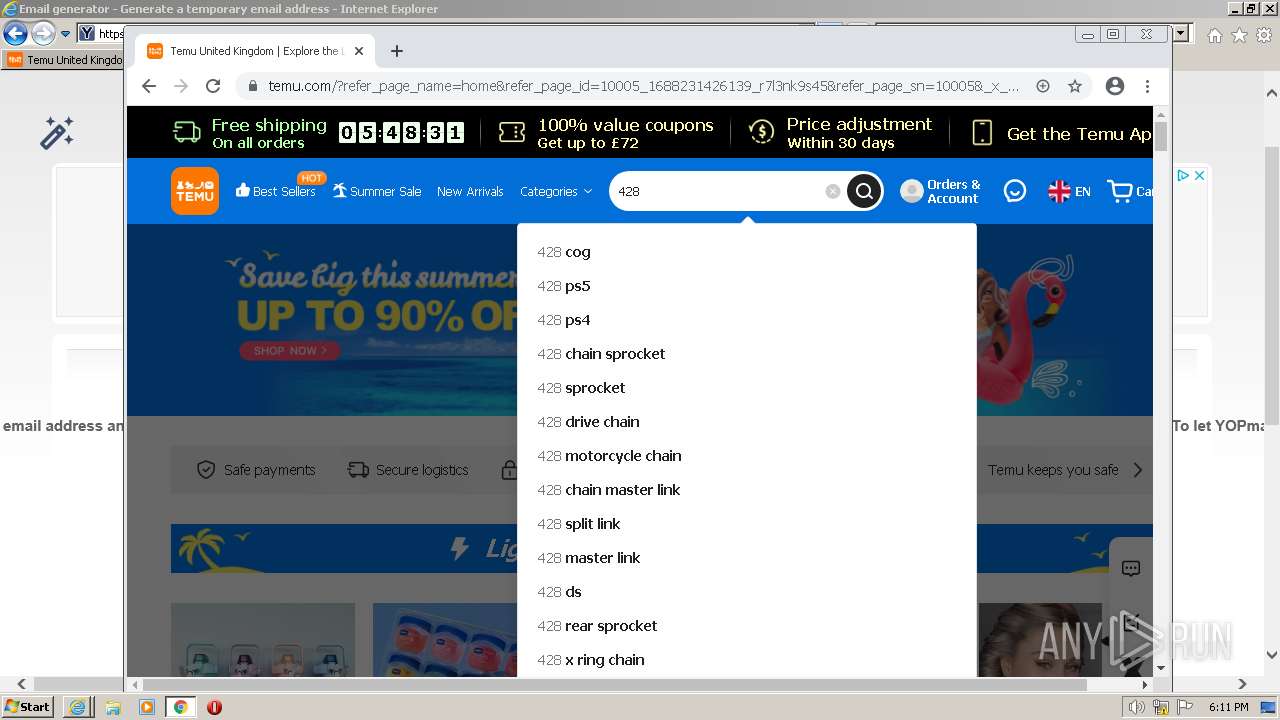The width and height of the screenshot is (1280, 720).
Task: Choose the '428 split link' suggestion
Action: click(746, 524)
